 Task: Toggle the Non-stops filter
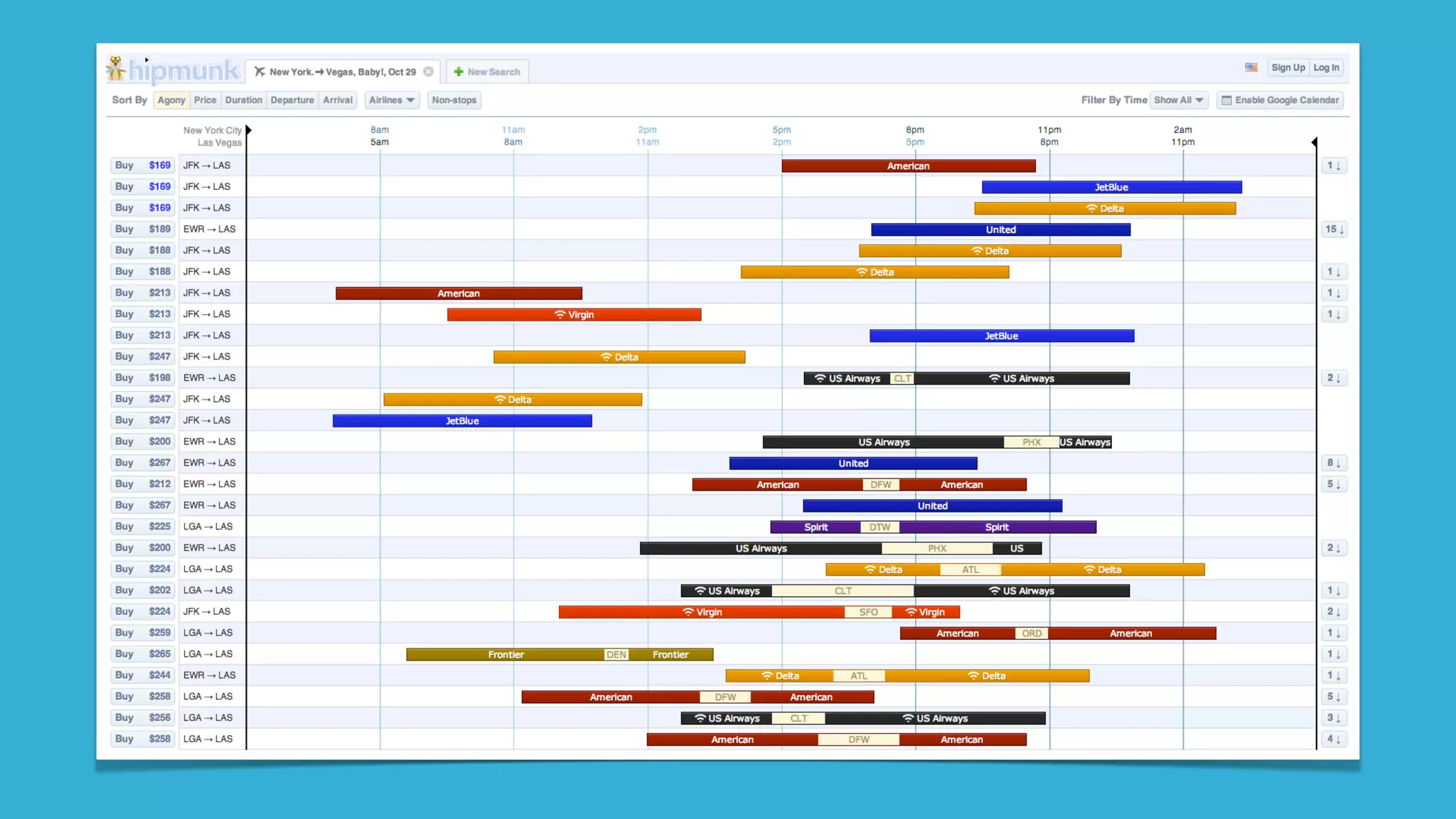454,100
